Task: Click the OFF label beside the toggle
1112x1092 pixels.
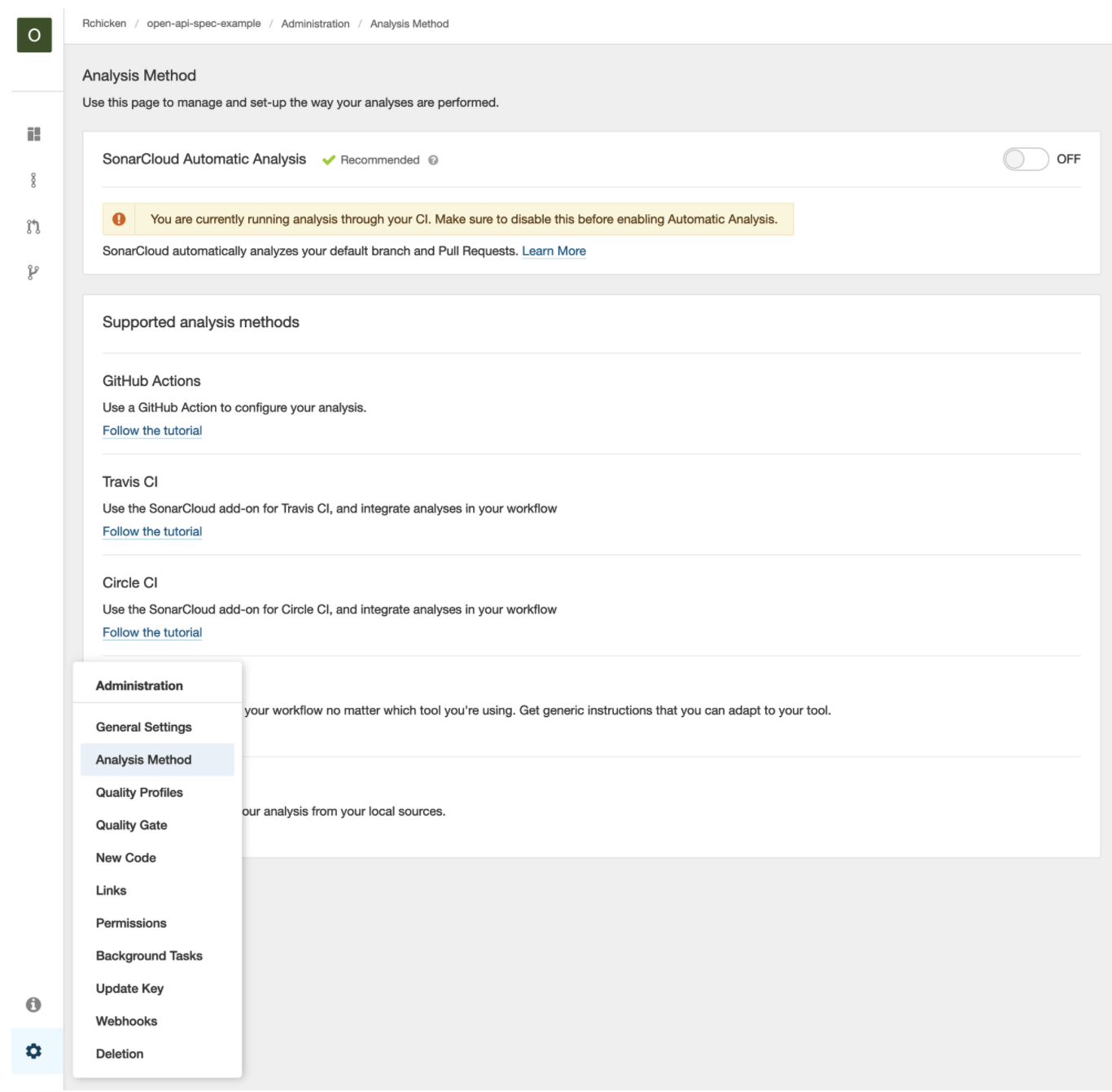Action: coord(1068,159)
